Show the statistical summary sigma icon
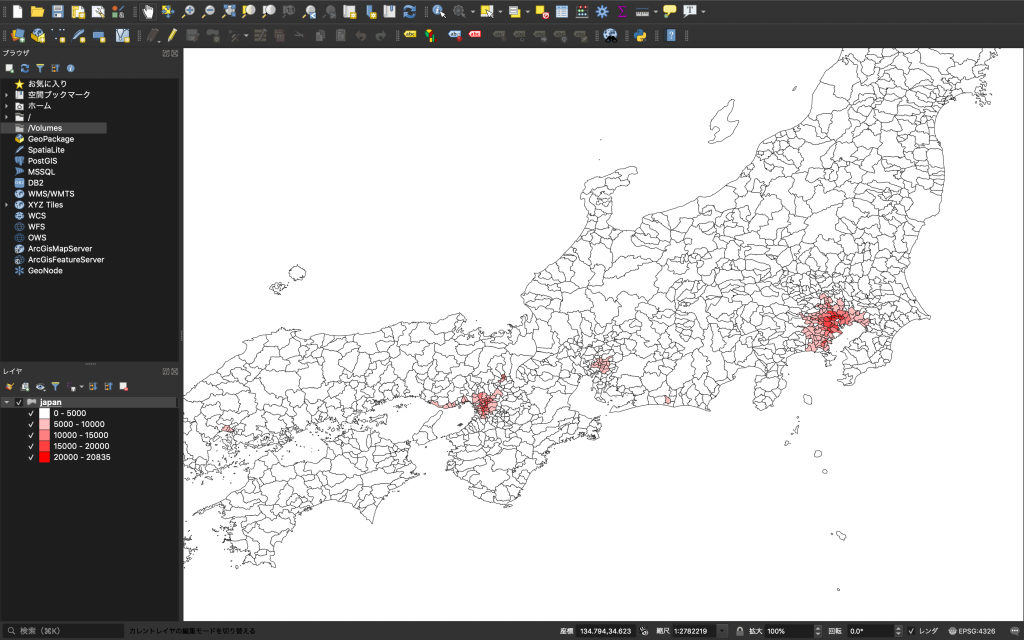1024x640 pixels. (x=622, y=11)
